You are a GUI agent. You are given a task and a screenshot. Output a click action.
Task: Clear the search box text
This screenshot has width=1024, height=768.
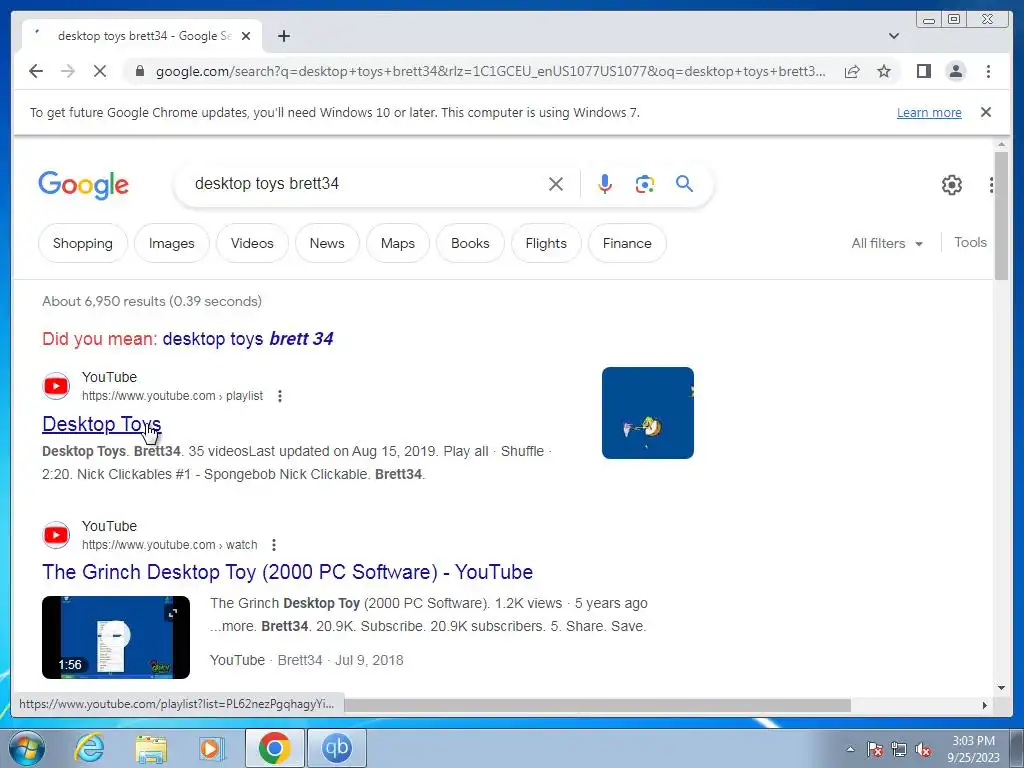pos(556,184)
